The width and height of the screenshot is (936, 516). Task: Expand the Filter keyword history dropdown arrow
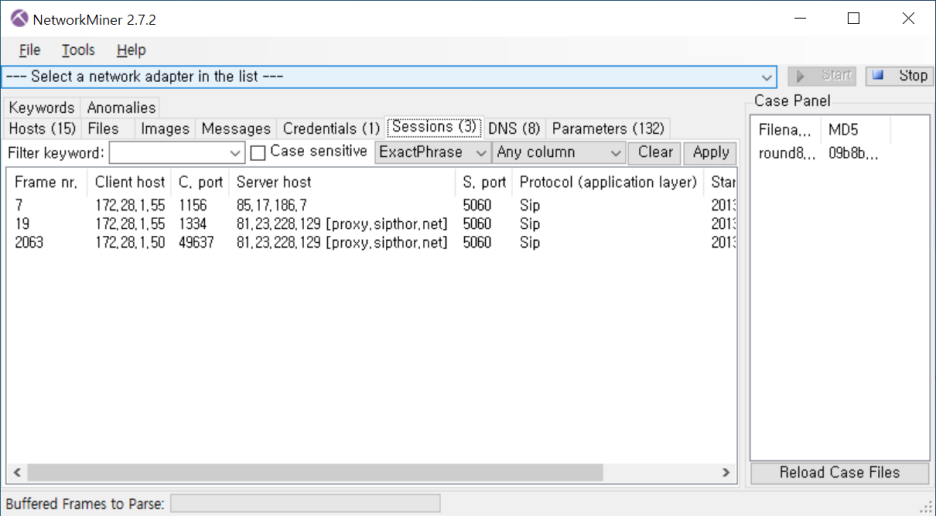pos(235,153)
